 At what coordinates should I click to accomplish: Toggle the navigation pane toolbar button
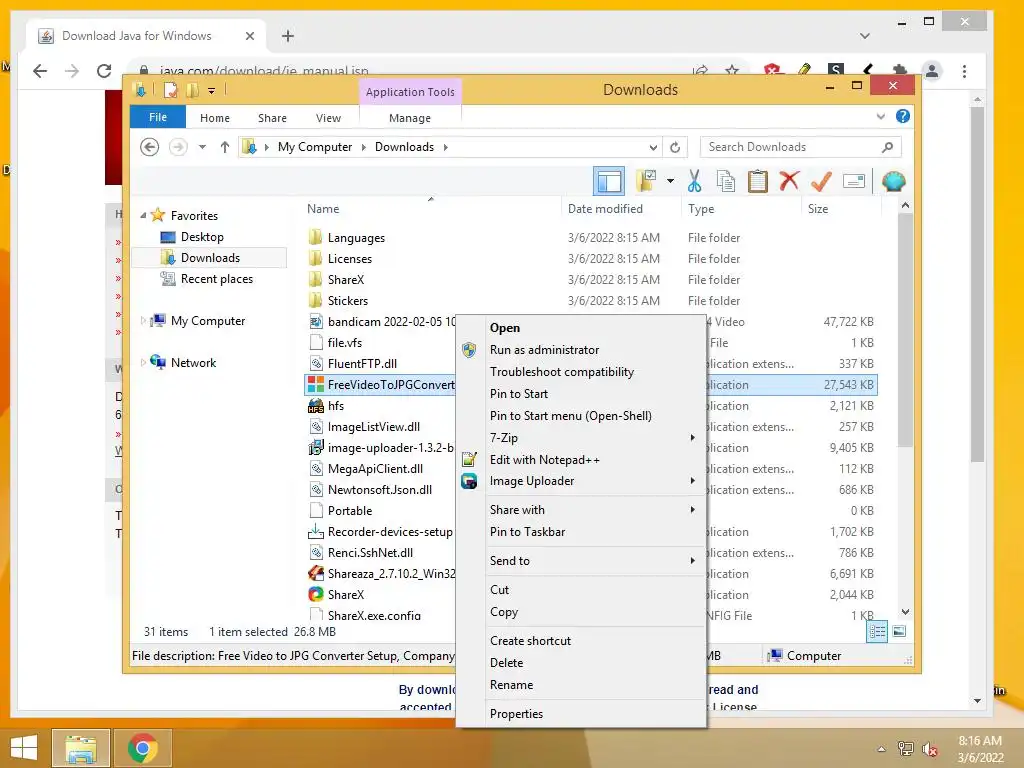(609, 182)
